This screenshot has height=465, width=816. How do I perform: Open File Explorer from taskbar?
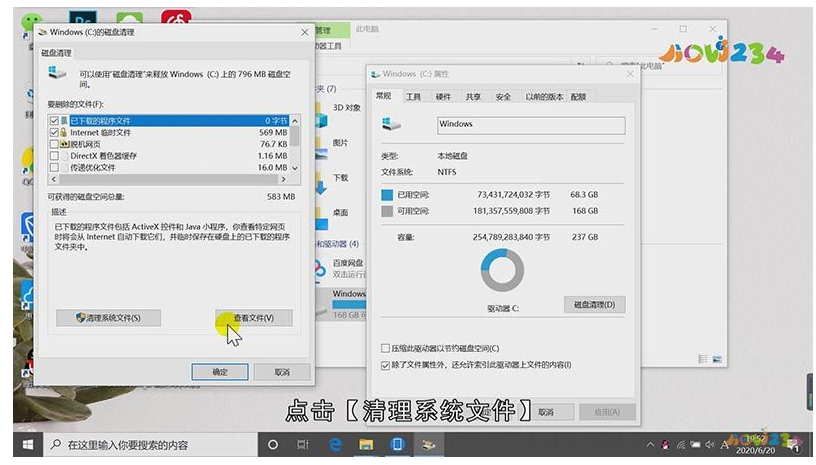click(366, 445)
